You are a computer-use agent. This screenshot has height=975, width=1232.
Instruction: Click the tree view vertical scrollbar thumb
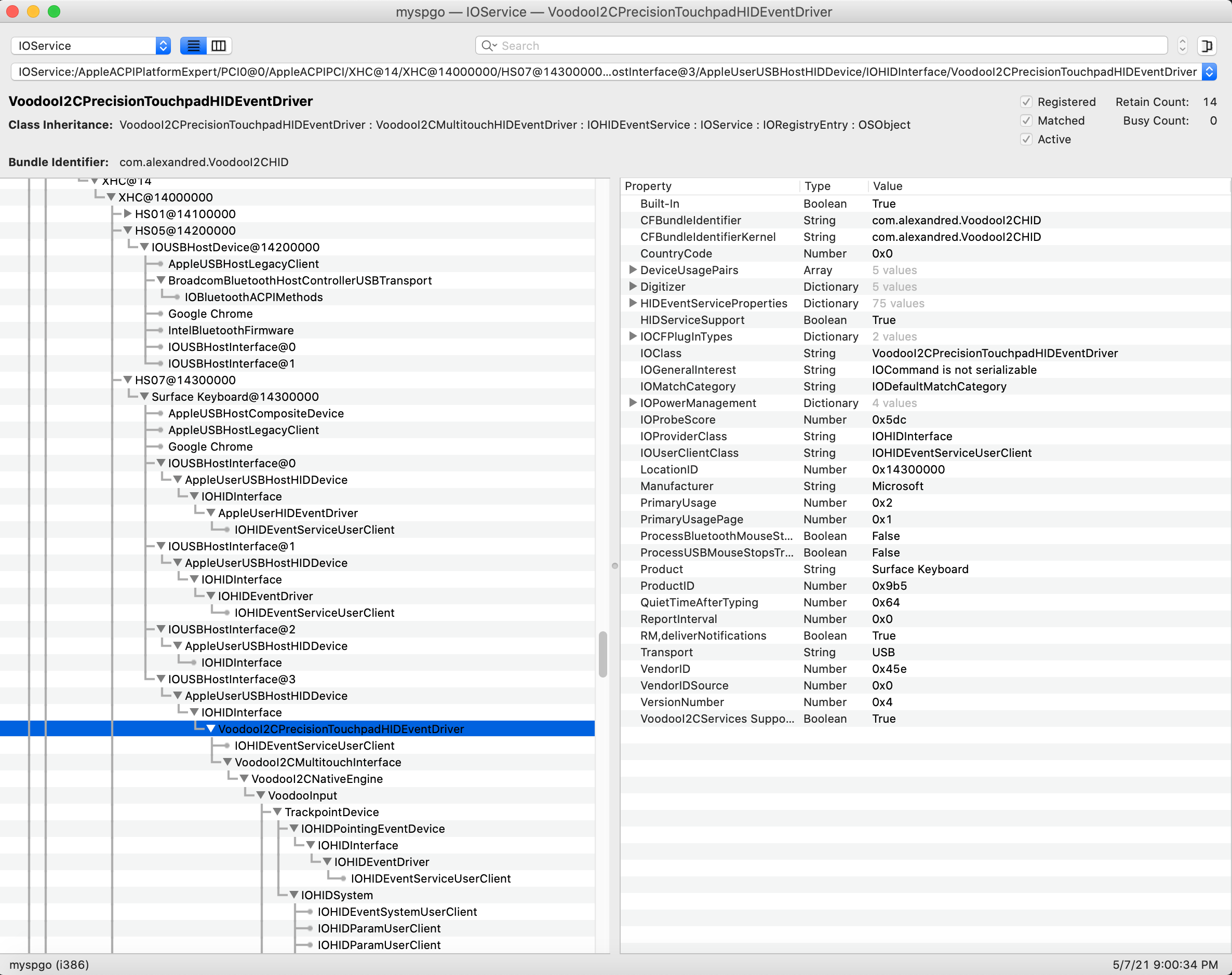pyautogui.click(x=602, y=654)
